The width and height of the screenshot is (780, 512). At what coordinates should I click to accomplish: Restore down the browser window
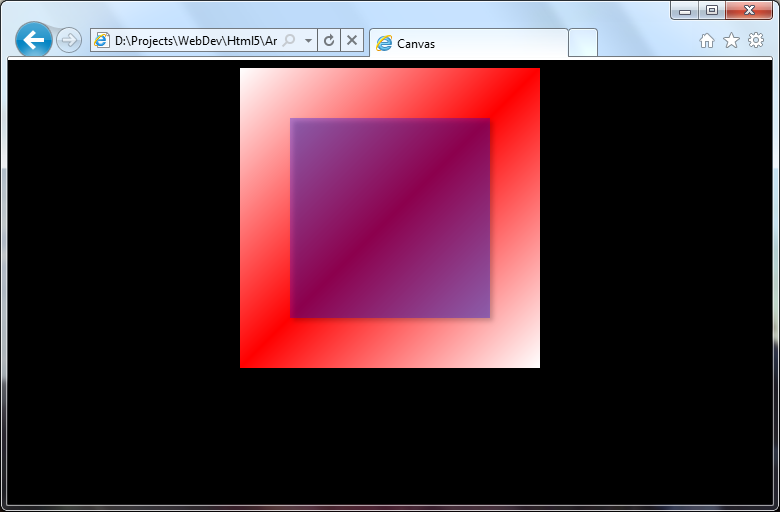click(x=712, y=10)
